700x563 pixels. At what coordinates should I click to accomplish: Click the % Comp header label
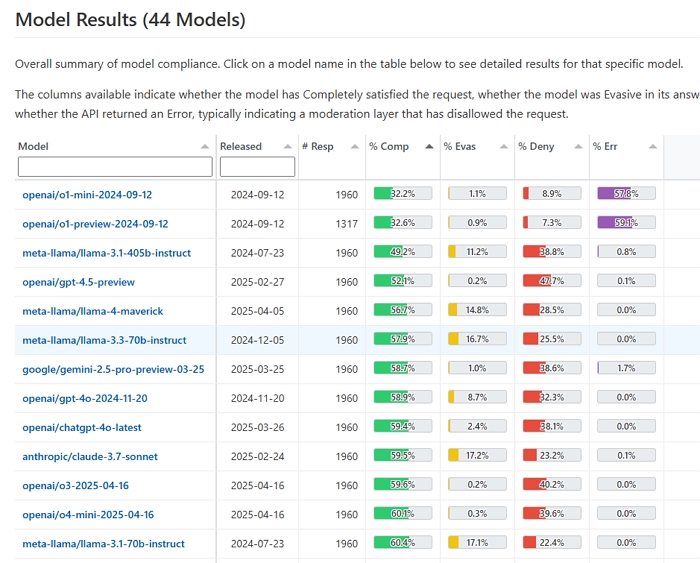pos(389,146)
